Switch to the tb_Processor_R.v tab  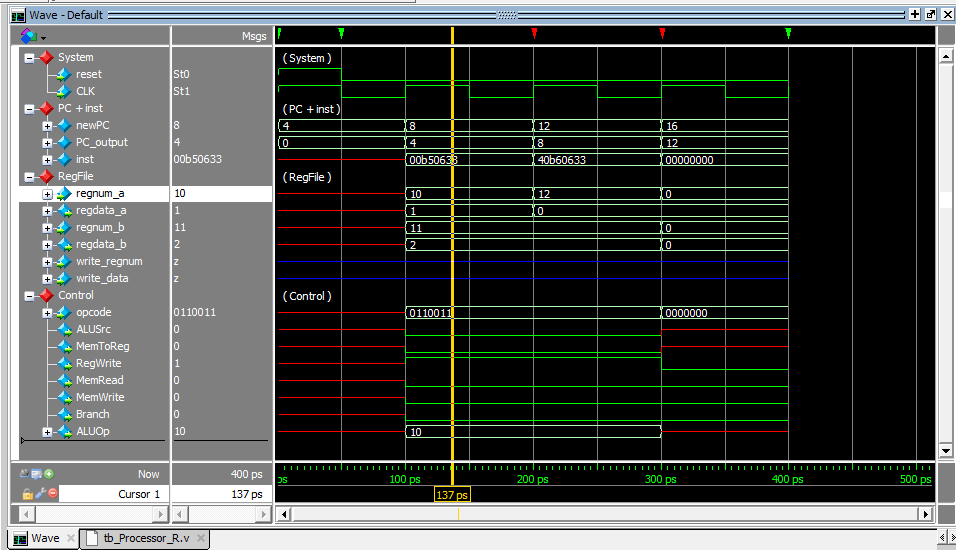pos(146,538)
